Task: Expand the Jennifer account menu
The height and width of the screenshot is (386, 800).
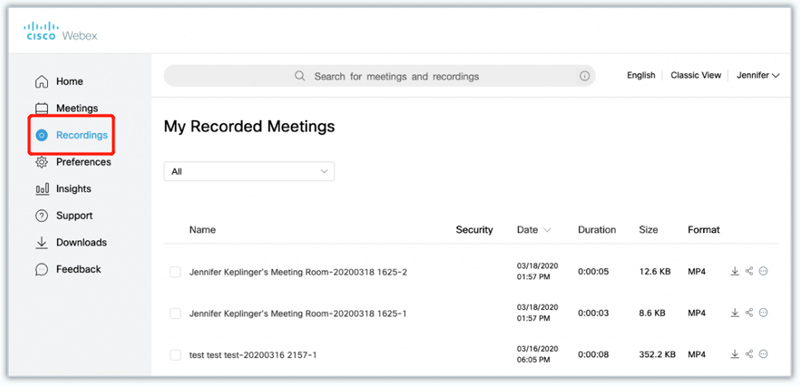Action: coord(758,75)
